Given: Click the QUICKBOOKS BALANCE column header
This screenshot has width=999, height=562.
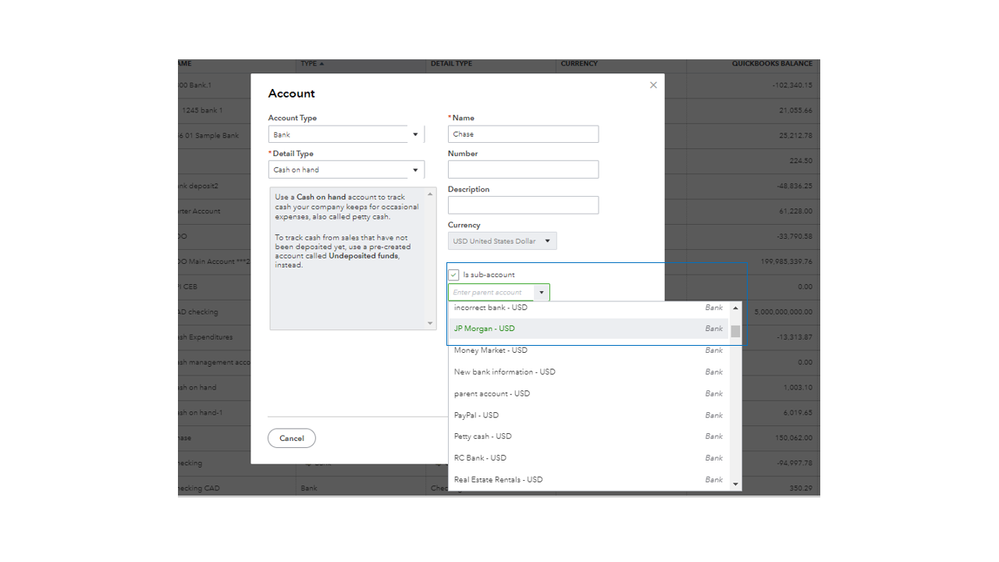Looking at the screenshot, I should coord(772,64).
